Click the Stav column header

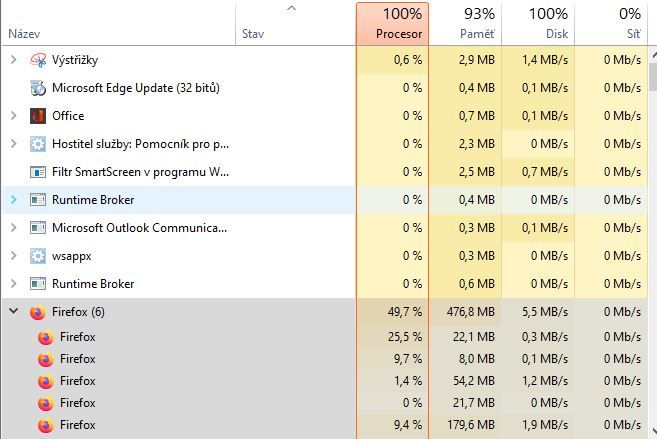[x=295, y=23]
